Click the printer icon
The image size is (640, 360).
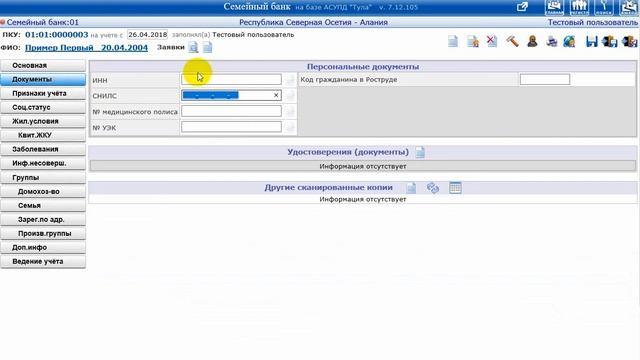coord(551,41)
